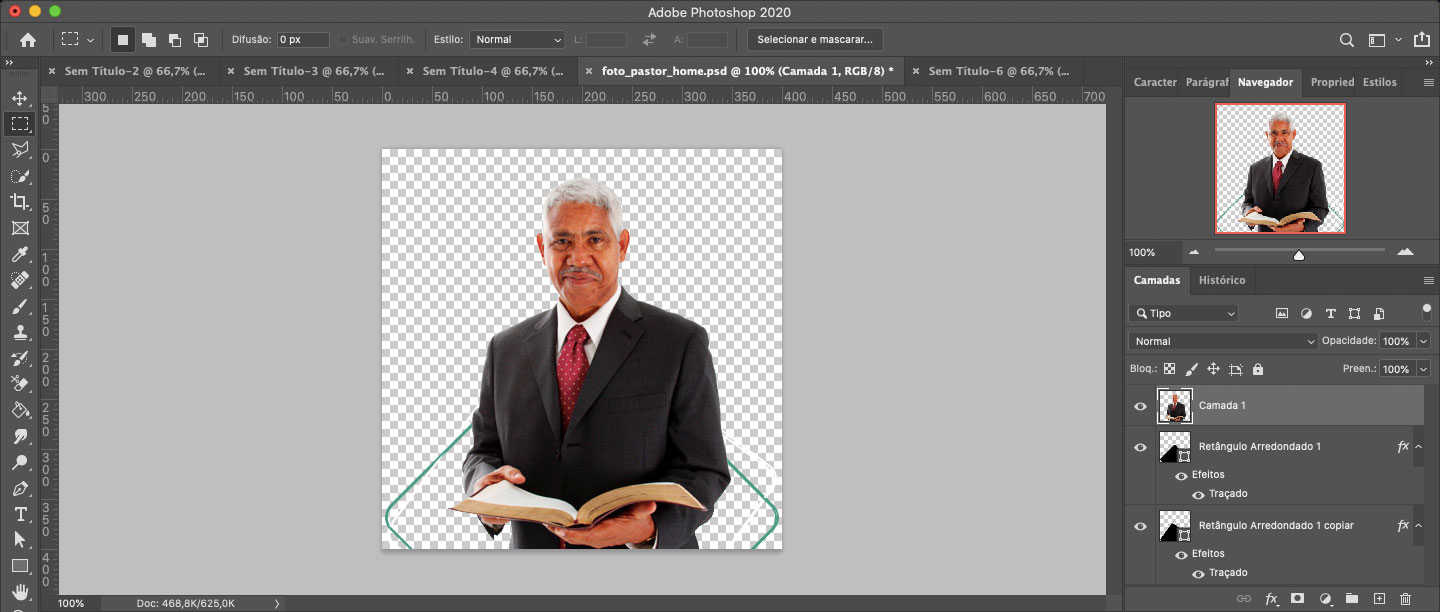Screen dimensions: 1440x612
Task: Click the Home button in options bar
Action: 28,40
